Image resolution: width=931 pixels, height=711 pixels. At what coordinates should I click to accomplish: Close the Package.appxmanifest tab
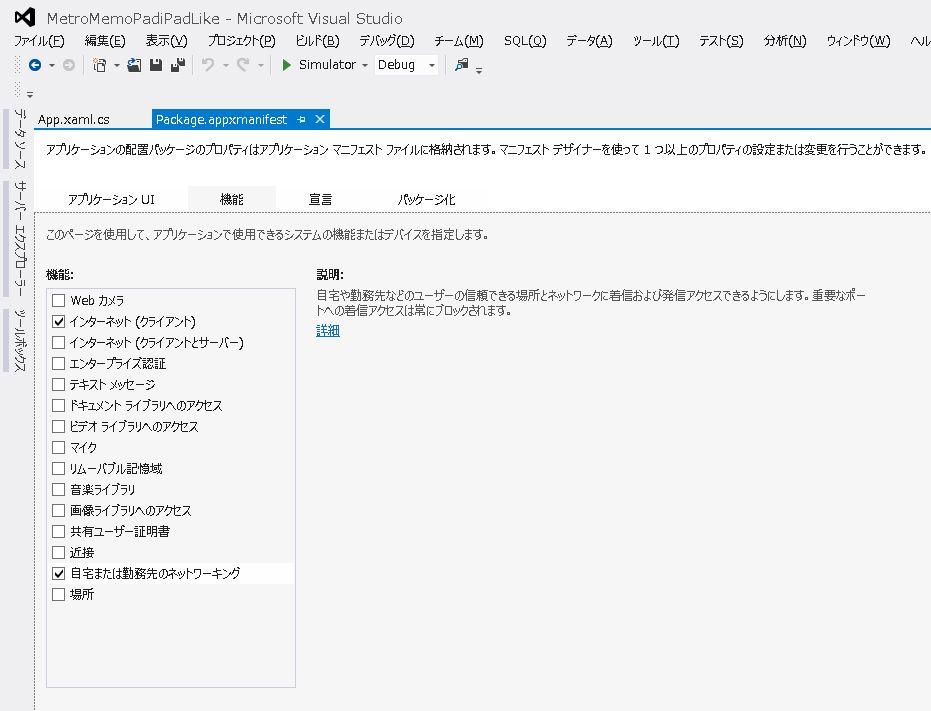click(x=320, y=119)
